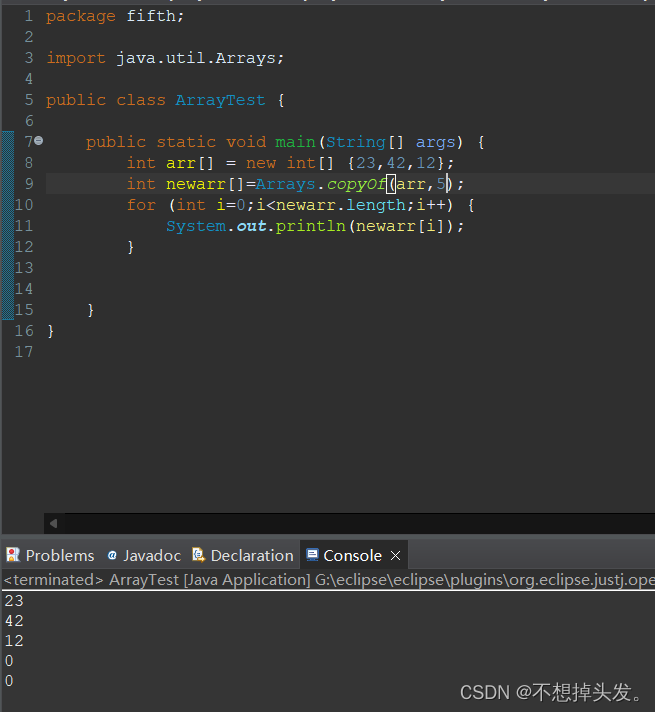This screenshot has width=655, height=712.
Task: Click the first '0' in console output
Action: click(x=9, y=661)
